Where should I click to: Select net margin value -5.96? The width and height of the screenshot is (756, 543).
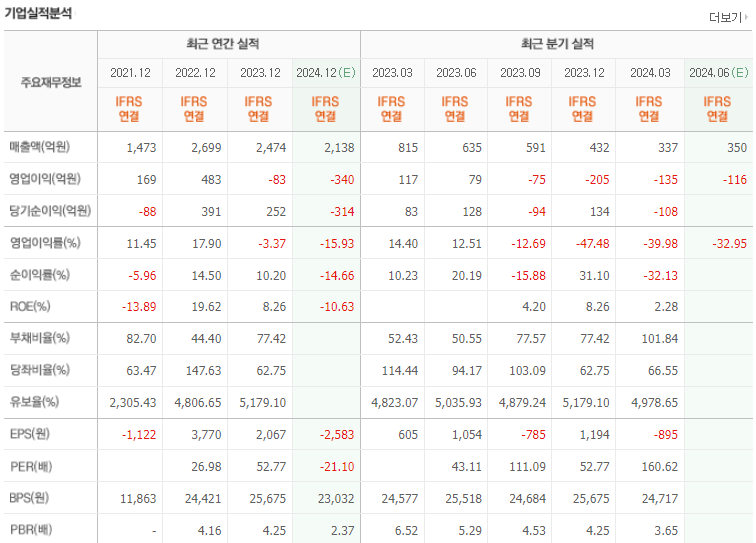(x=142, y=276)
